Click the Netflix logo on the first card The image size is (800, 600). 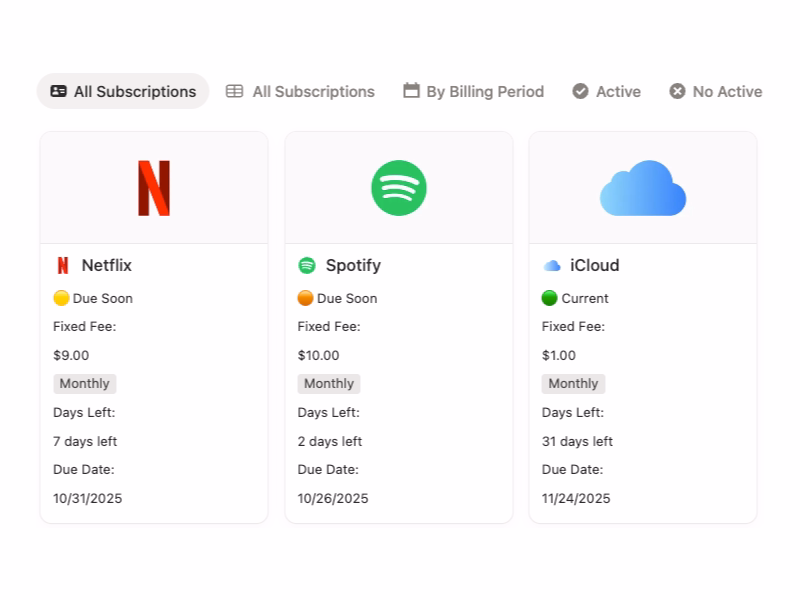[154, 186]
